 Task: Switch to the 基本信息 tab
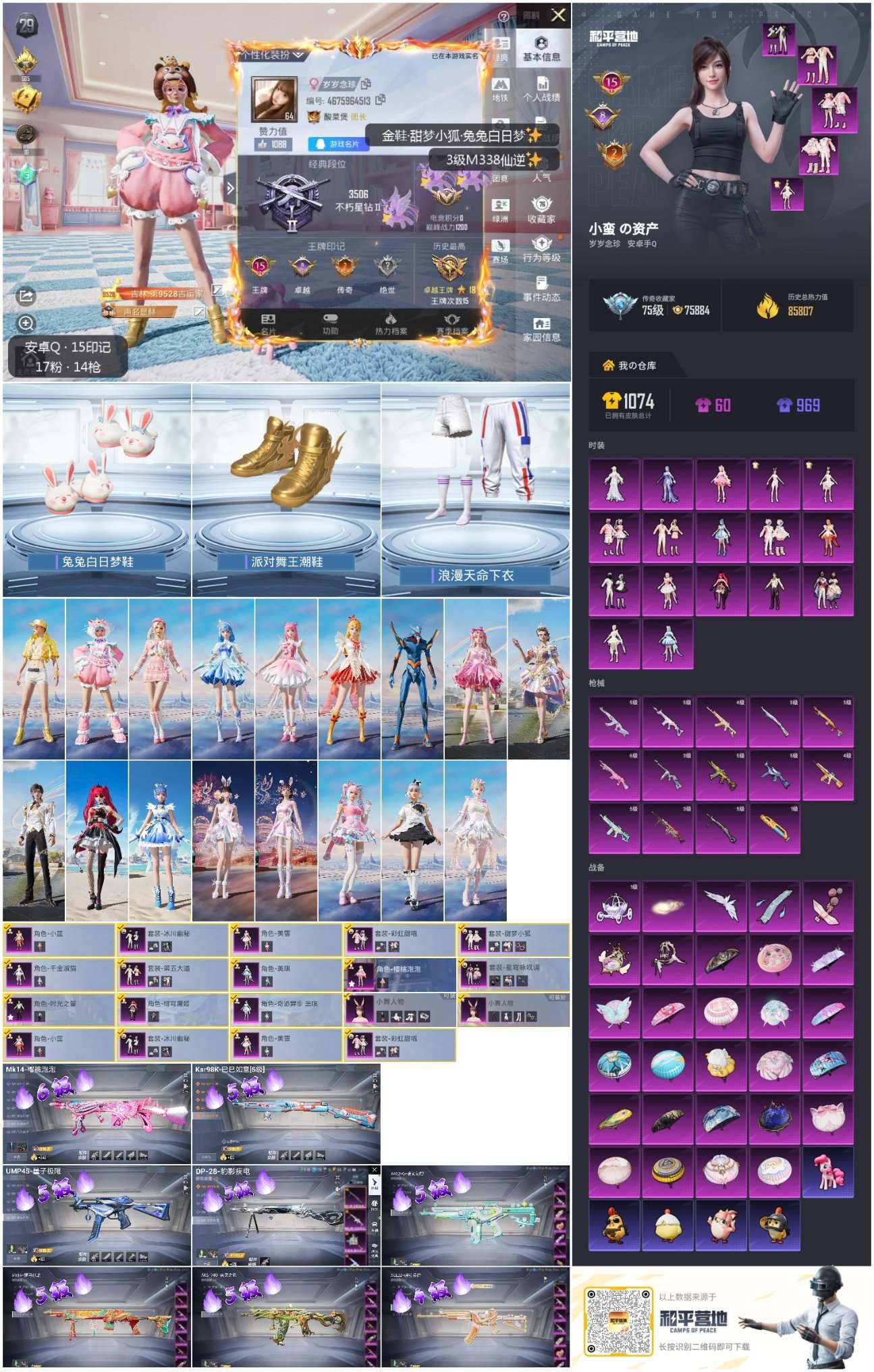pyautogui.click(x=541, y=49)
